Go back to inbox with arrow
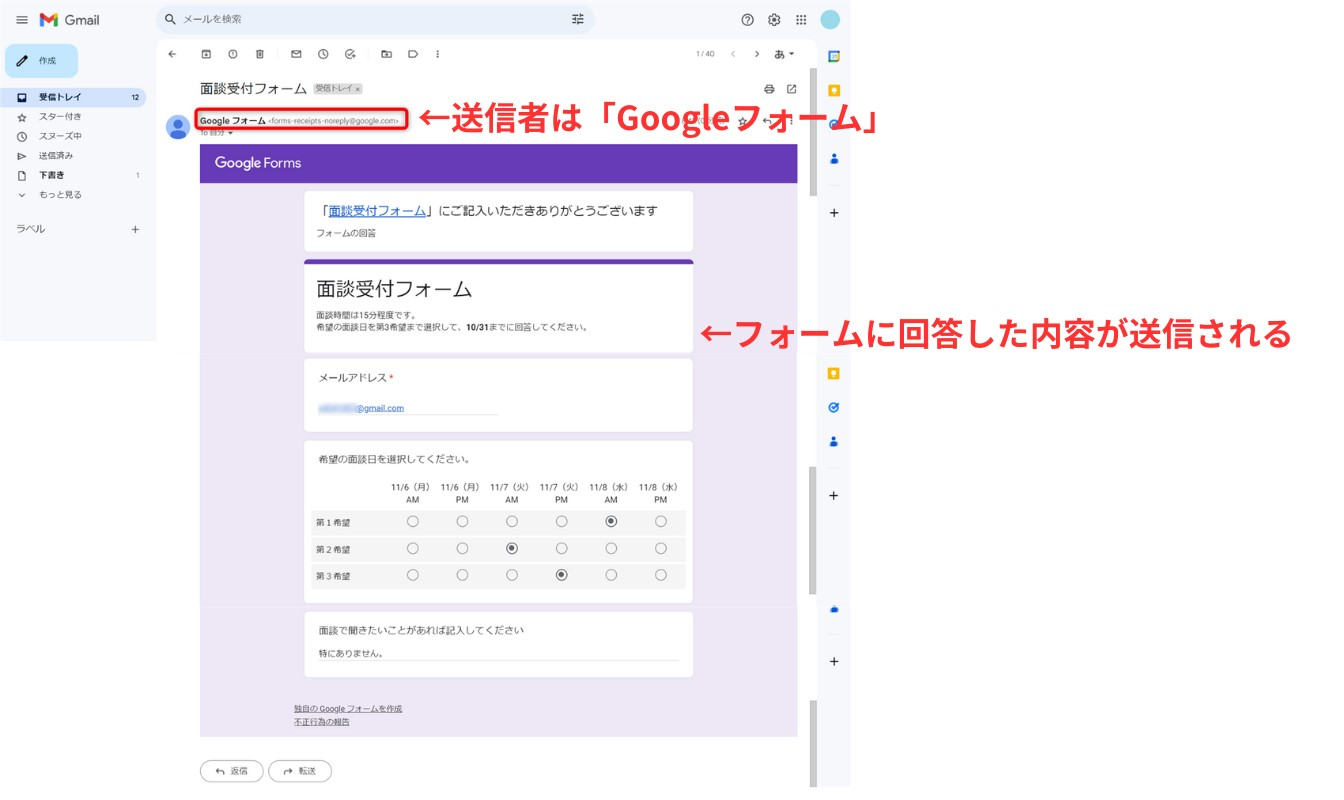Viewport: 1344px width, 800px height. [x=172, y=54]
